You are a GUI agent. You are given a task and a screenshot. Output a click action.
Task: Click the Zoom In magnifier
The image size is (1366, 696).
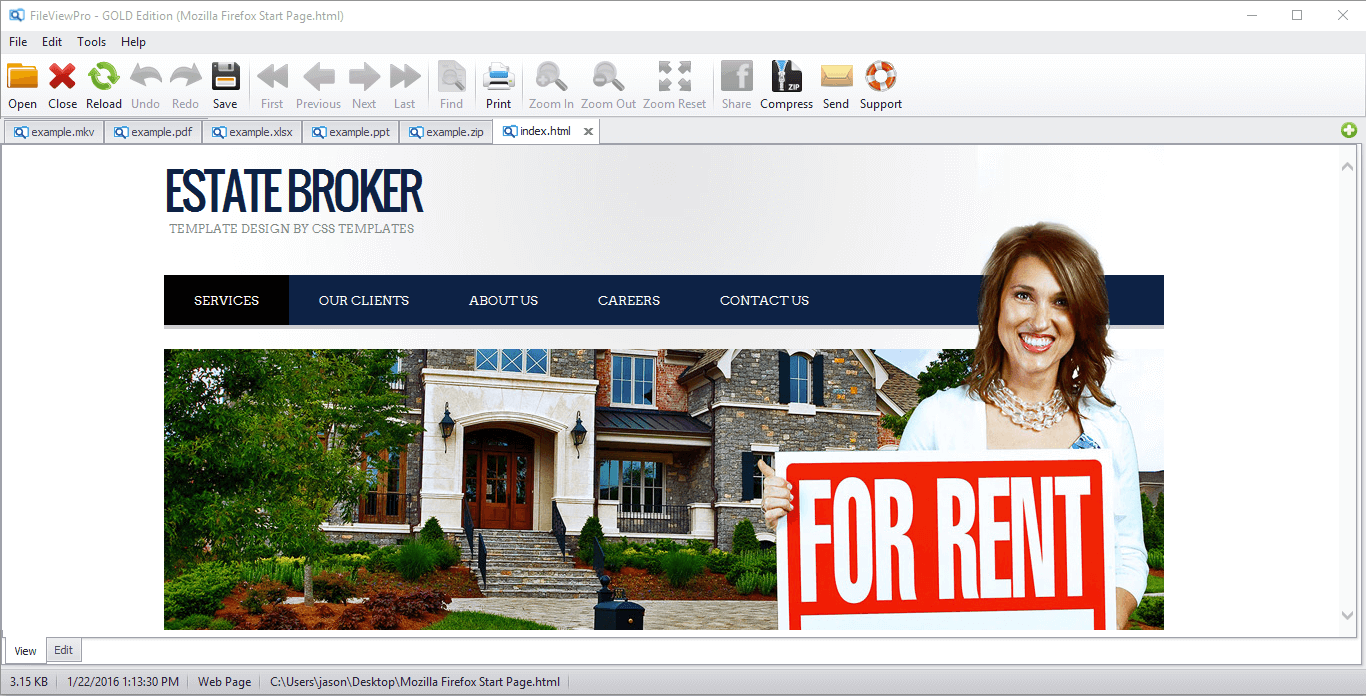click(551, 77)
